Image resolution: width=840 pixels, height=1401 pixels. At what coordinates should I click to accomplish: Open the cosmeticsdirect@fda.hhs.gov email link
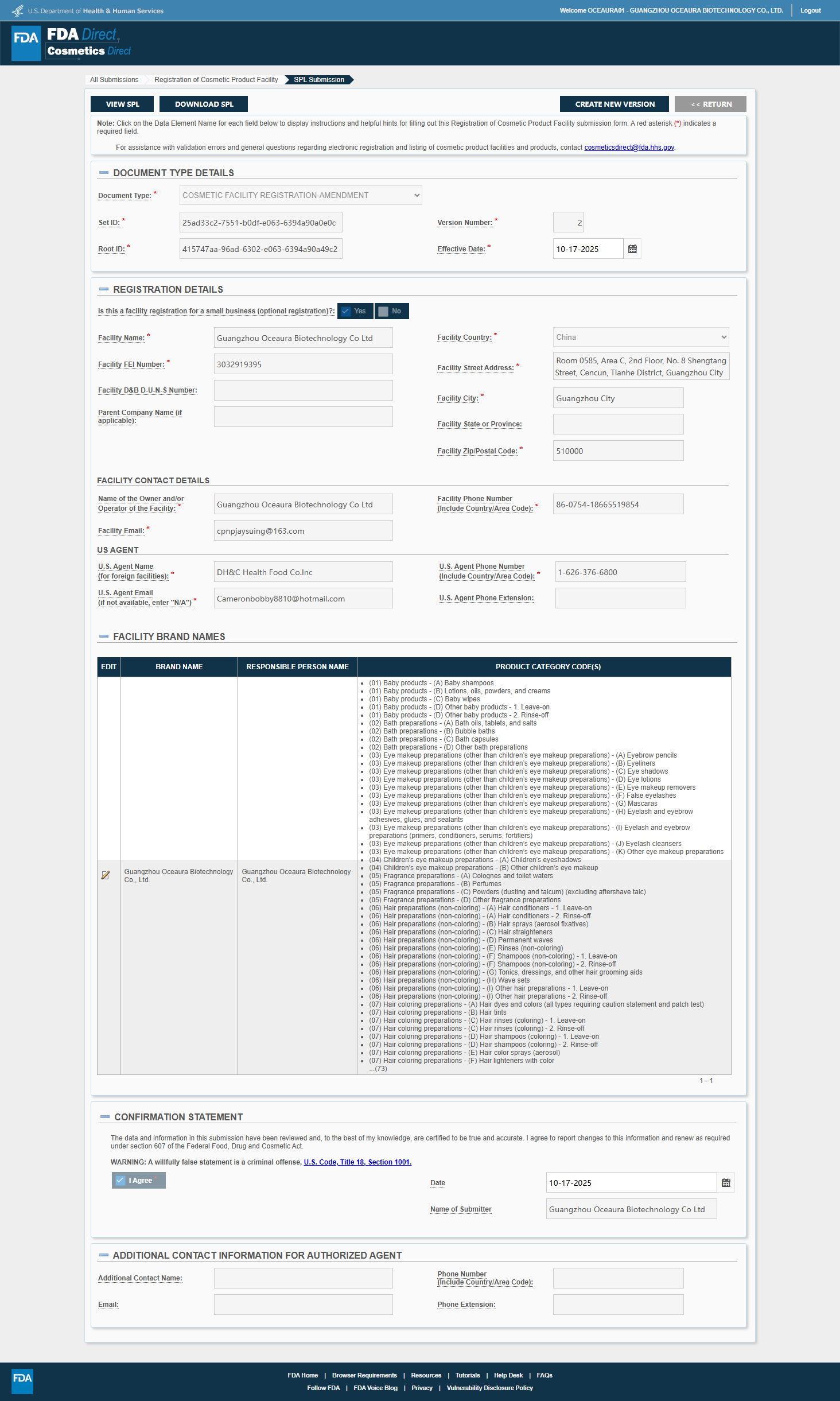[x=629, y=148]
